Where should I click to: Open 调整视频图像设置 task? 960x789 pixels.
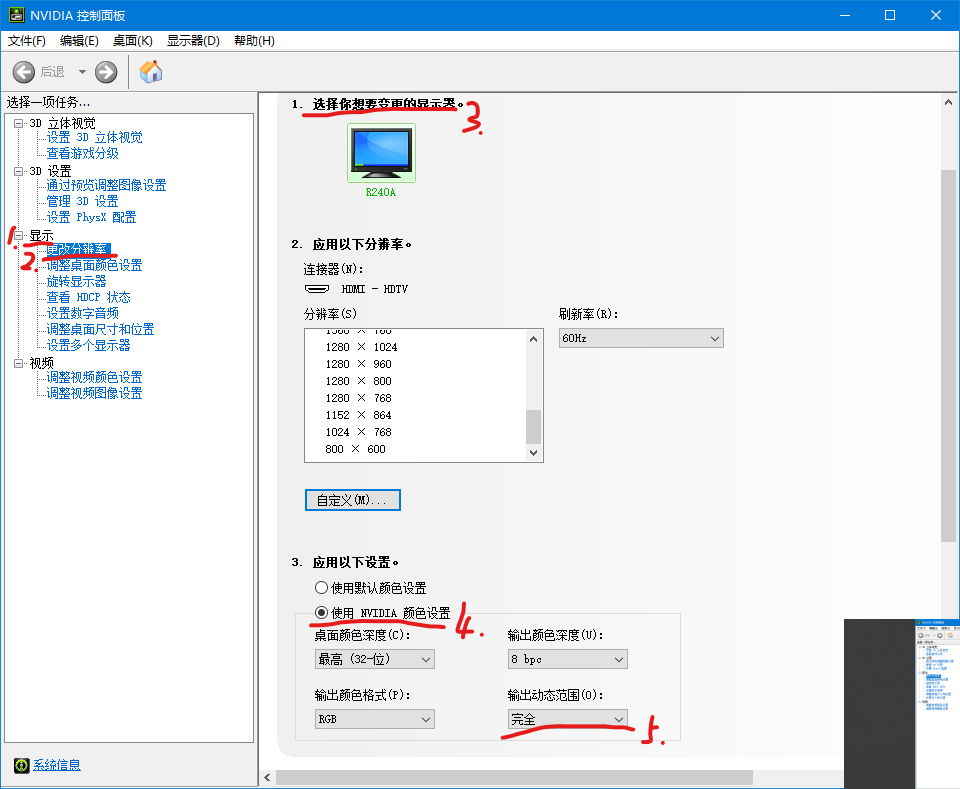pyautogui.click(x=95, y=393)
